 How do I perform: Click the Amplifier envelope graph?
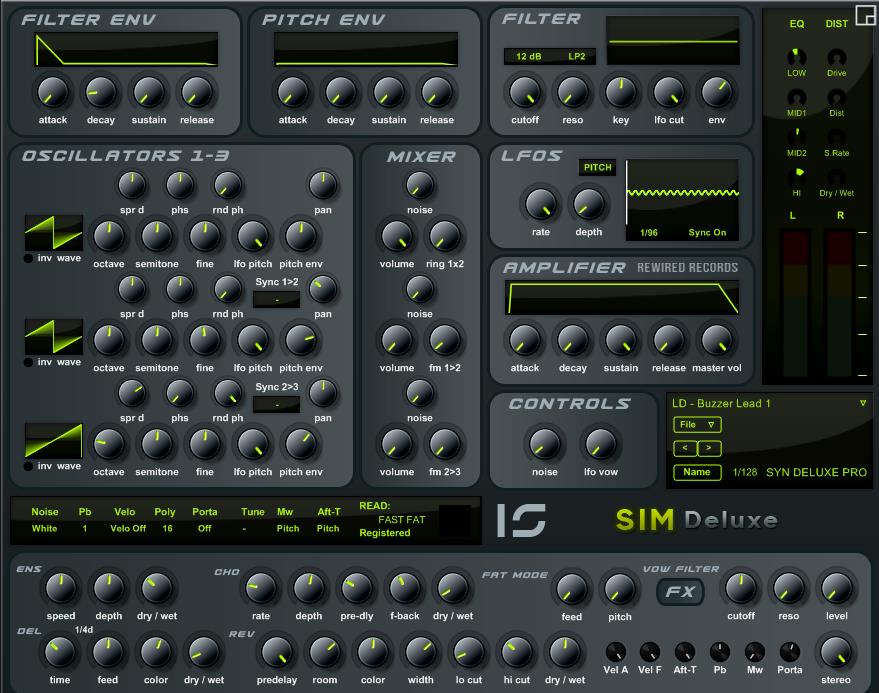coord(622,298)
